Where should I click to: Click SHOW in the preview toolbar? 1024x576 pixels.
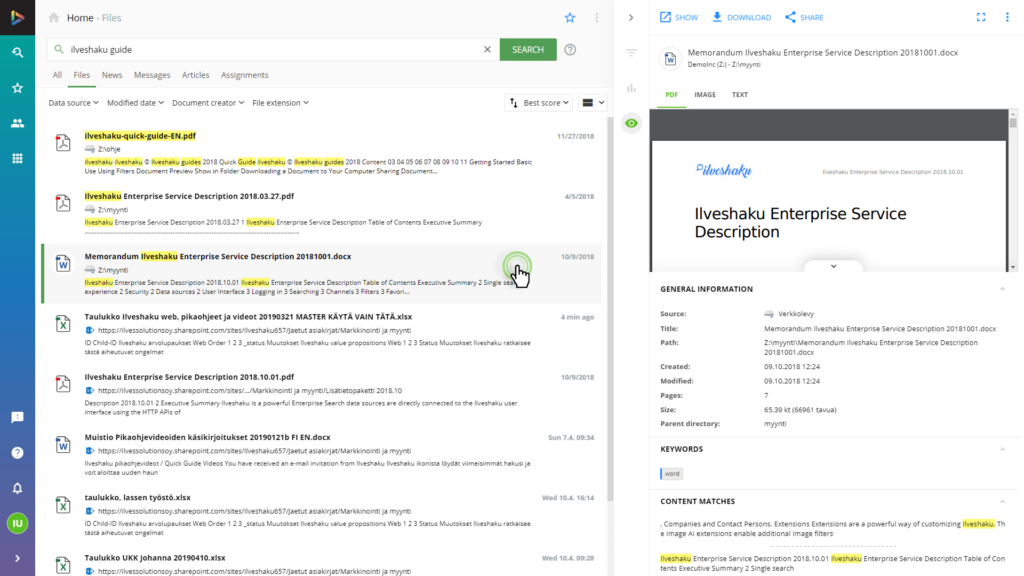(679, 18)
